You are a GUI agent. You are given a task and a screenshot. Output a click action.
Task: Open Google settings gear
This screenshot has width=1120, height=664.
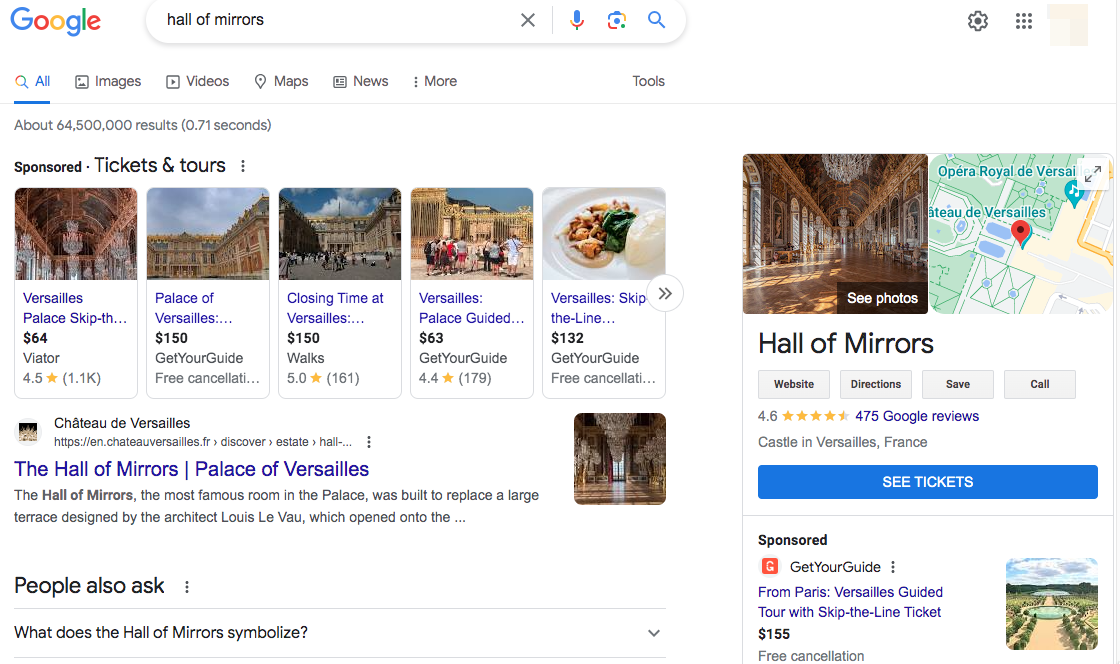(978, 21)
